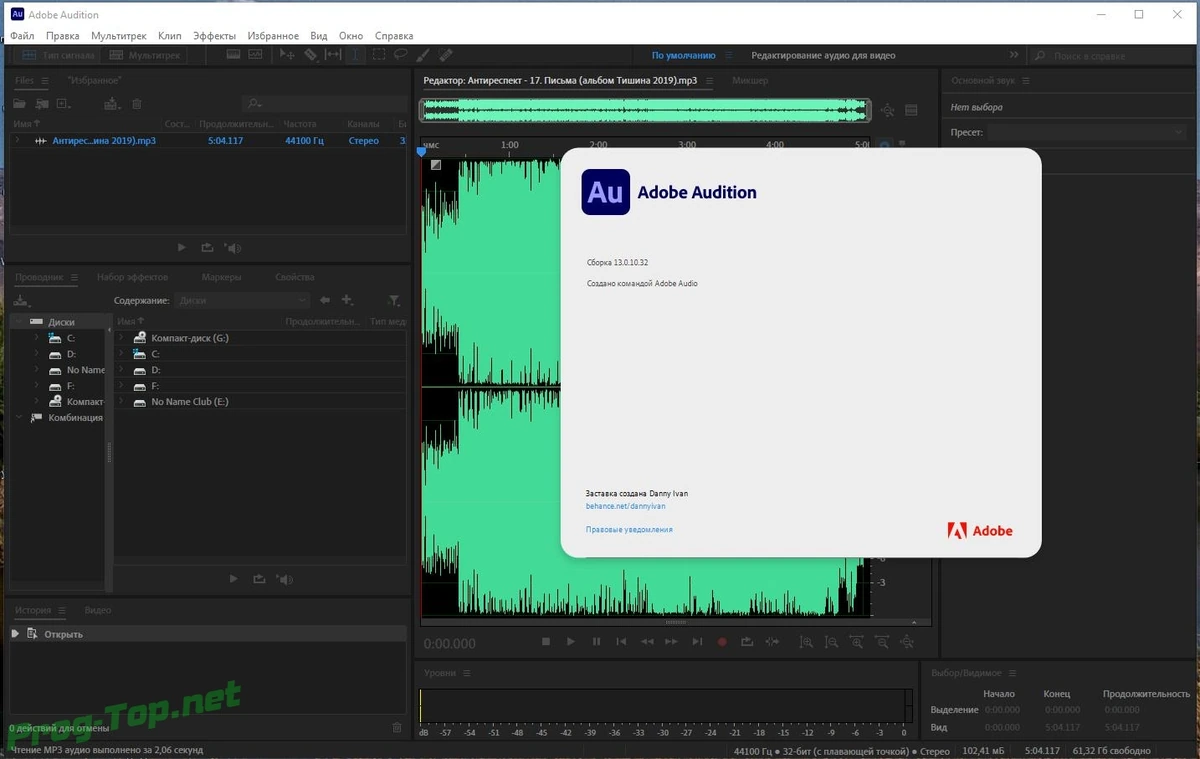Start recording with the red record button
Image resolution: width=1200 pixels, height=759 pixels.
[722, 641]
